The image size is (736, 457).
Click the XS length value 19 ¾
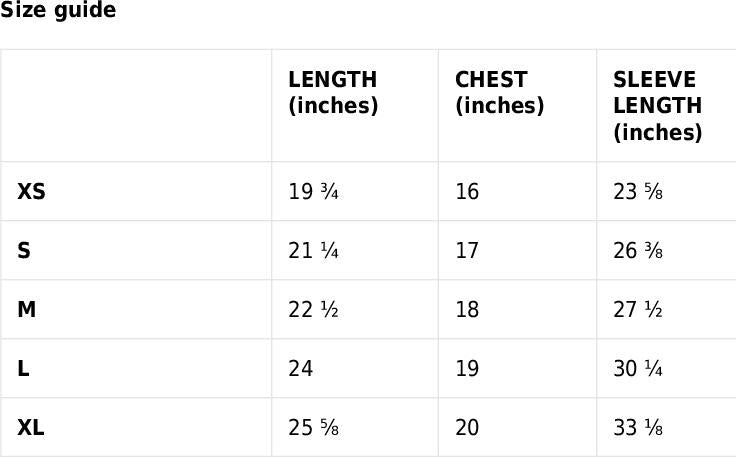[x=313, y=191]
